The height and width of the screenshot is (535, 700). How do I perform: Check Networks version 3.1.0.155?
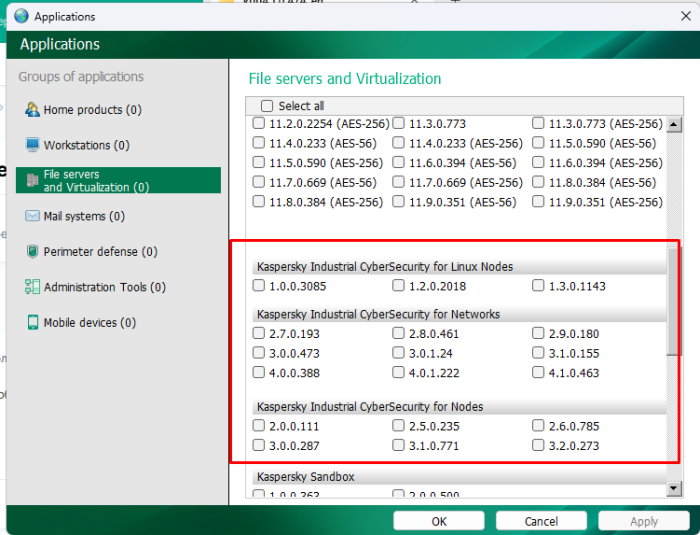pos(538,353)
